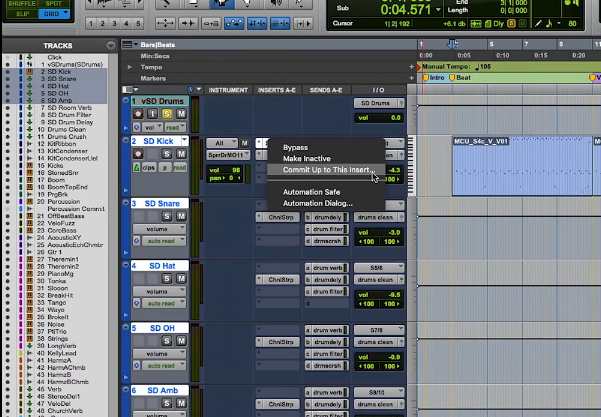This screenshot has height=417, width=601.
Task: Click zoom preset button 3
Action: (114, 24)
